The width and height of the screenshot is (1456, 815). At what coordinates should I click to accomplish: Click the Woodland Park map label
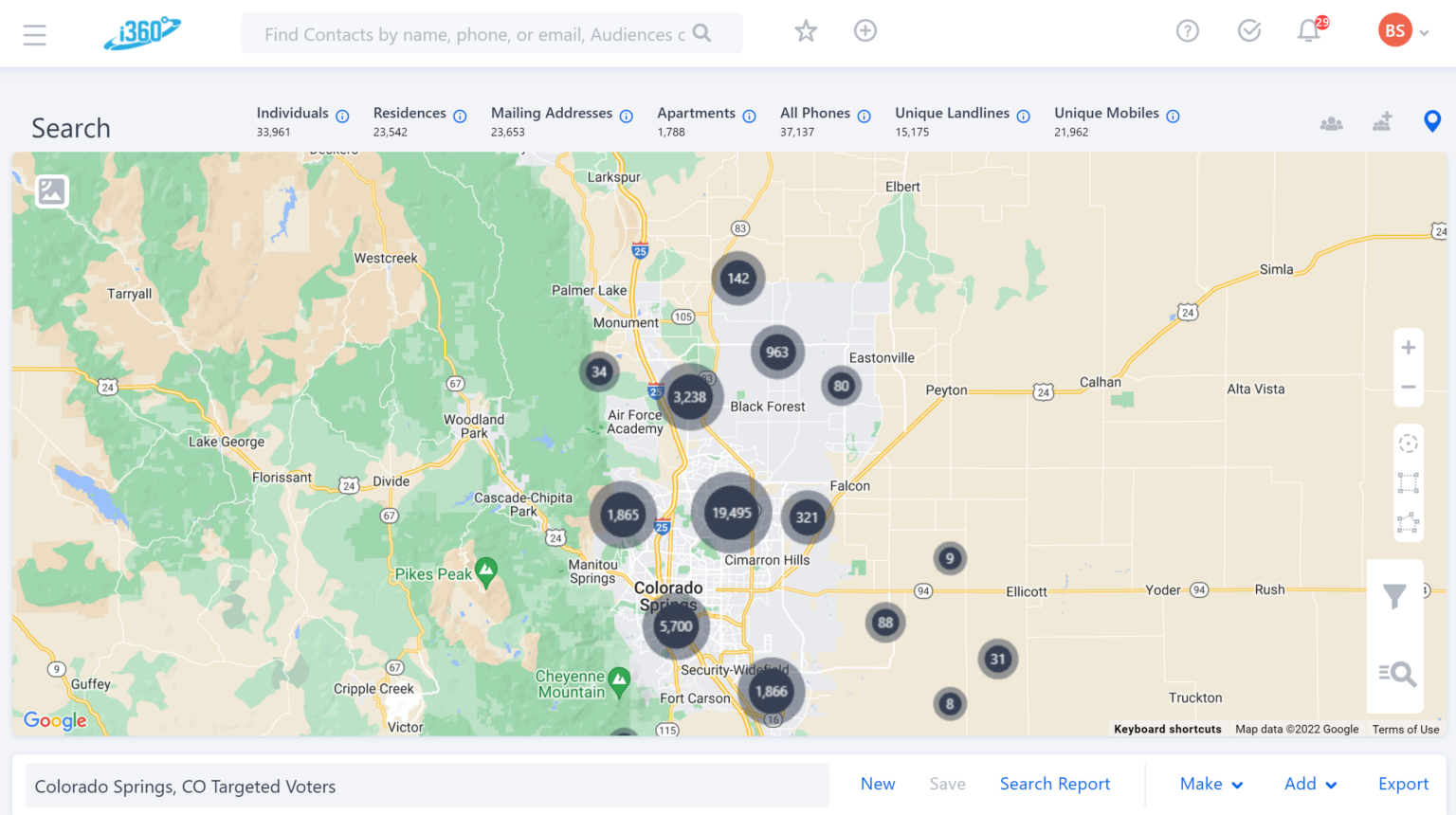[x=474, y=426]
